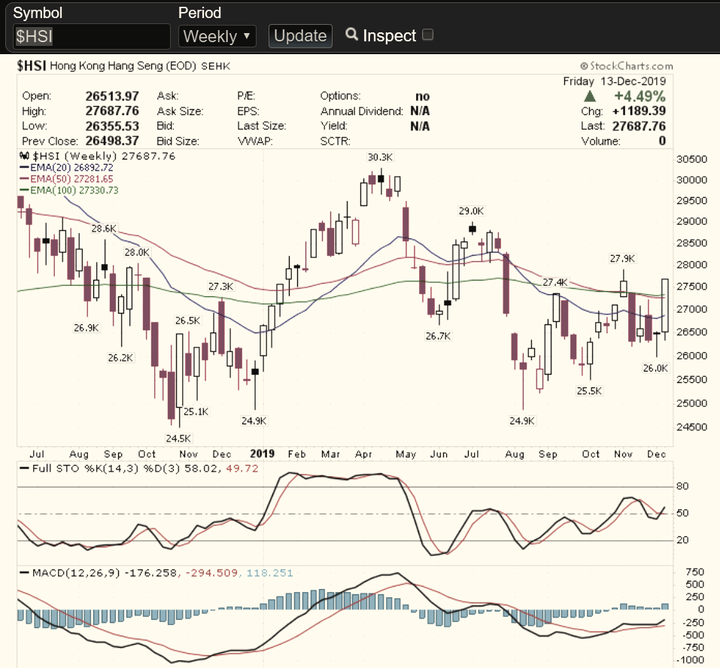720x668 pixels.
Task: Click the 24500 price axis label
Action: [692, 427]
